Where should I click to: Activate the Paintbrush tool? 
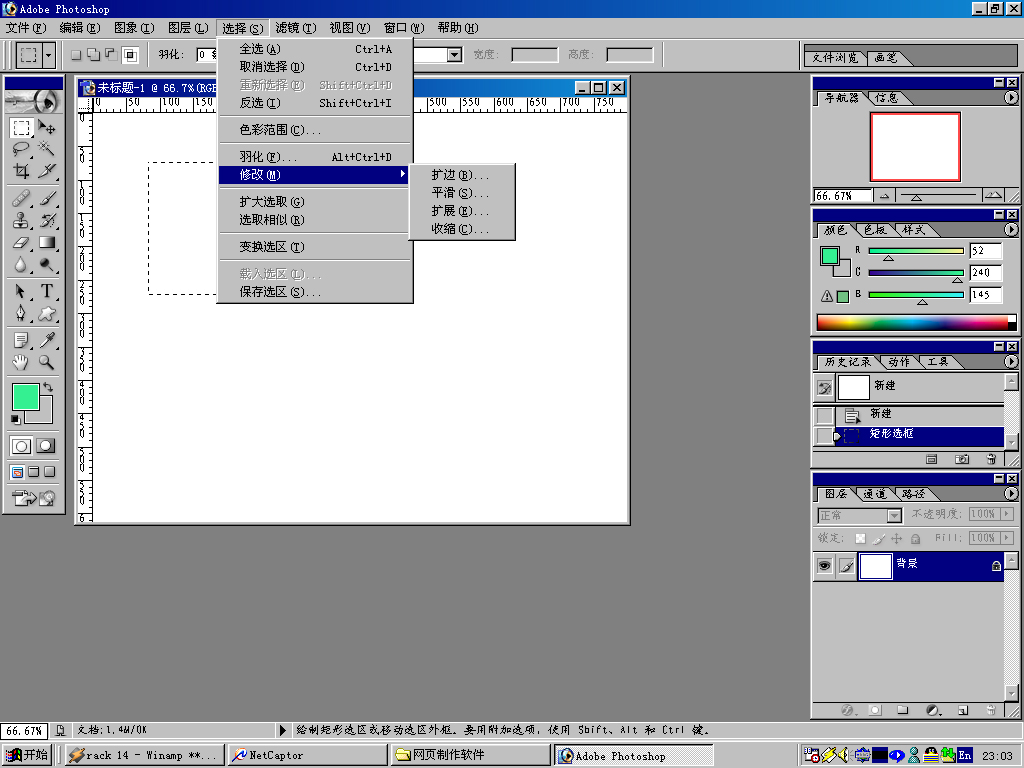46,198
